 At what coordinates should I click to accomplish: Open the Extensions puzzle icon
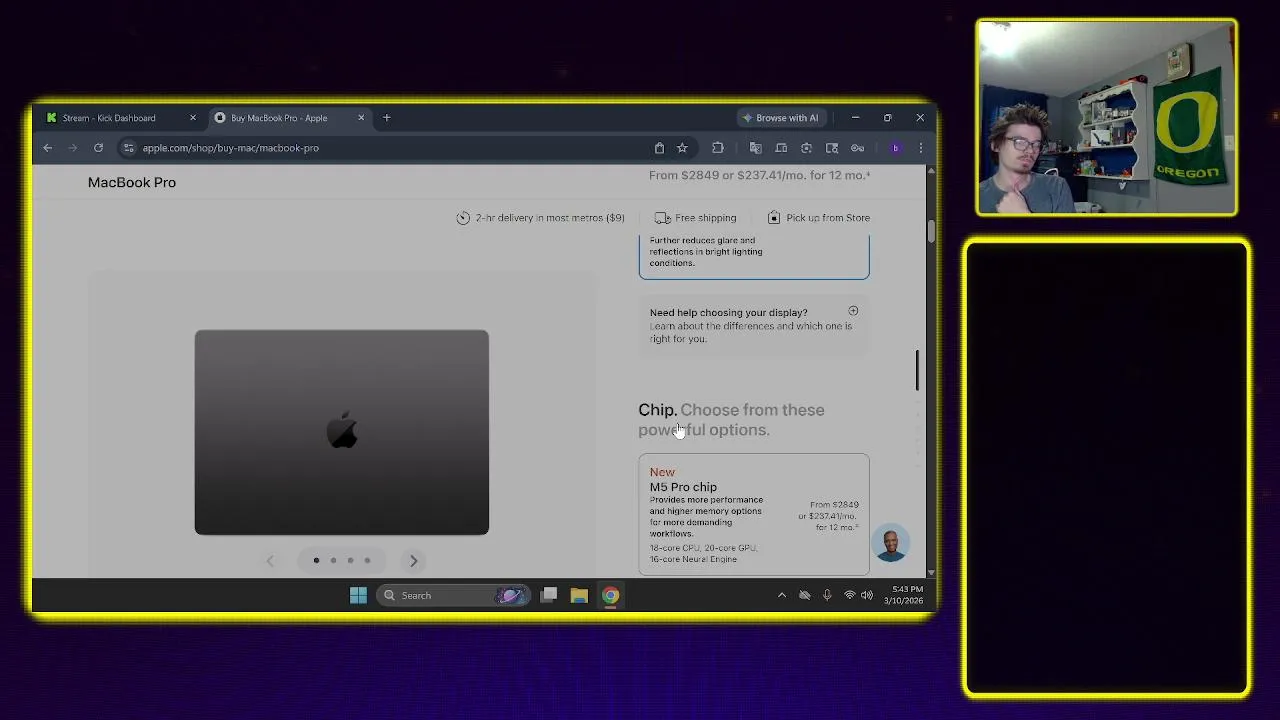pos(718,148)
